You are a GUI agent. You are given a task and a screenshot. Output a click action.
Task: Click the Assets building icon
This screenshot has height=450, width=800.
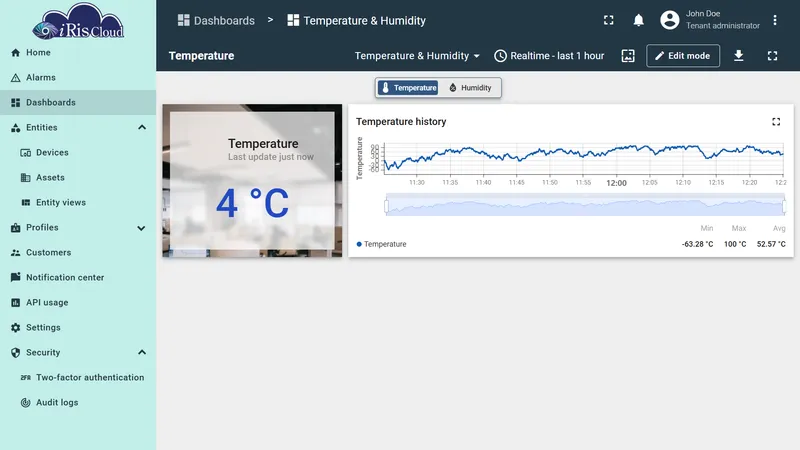pyautogui.click(x=26, y=178)
